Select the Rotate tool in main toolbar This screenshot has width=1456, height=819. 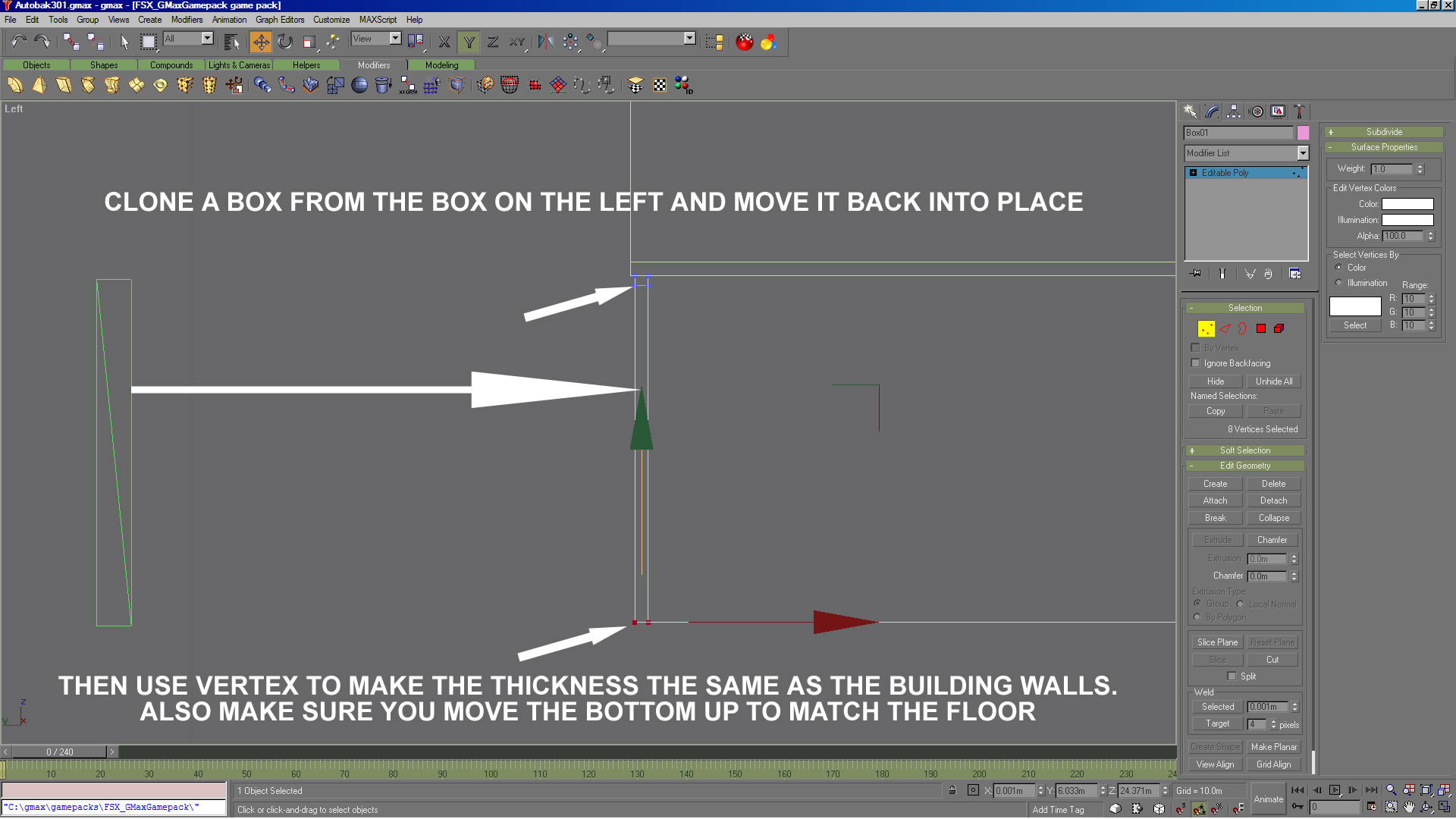[x=285, y=42]
